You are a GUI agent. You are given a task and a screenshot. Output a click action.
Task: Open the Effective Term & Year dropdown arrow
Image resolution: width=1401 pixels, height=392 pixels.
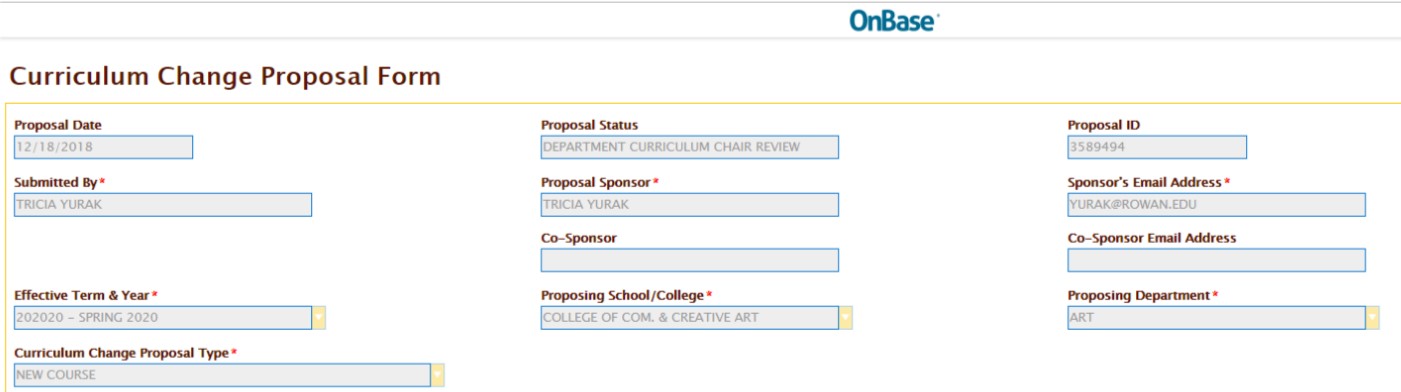tap(319, 318)
